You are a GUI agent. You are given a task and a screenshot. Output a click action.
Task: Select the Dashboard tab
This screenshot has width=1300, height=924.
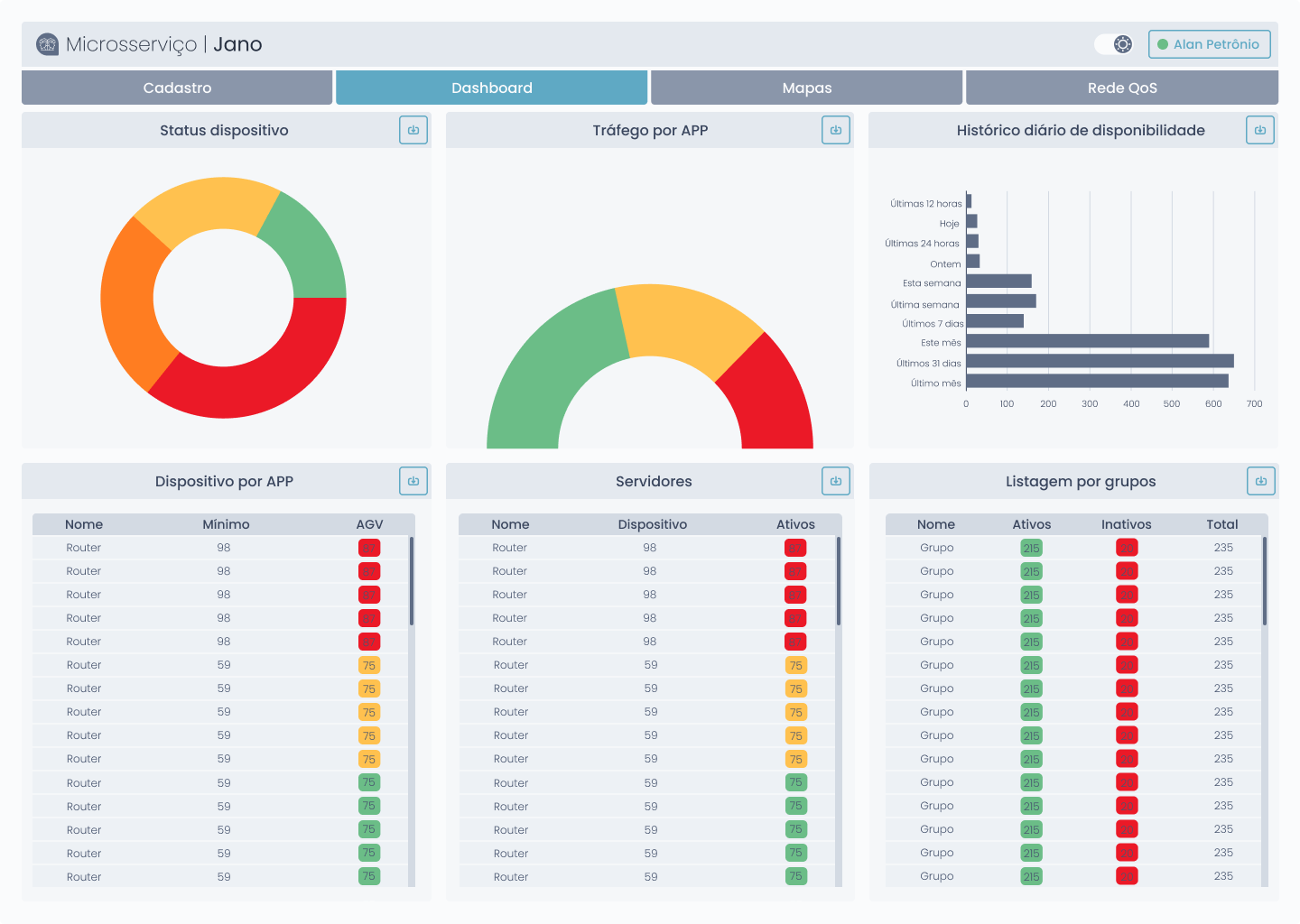tap(492, 88)
